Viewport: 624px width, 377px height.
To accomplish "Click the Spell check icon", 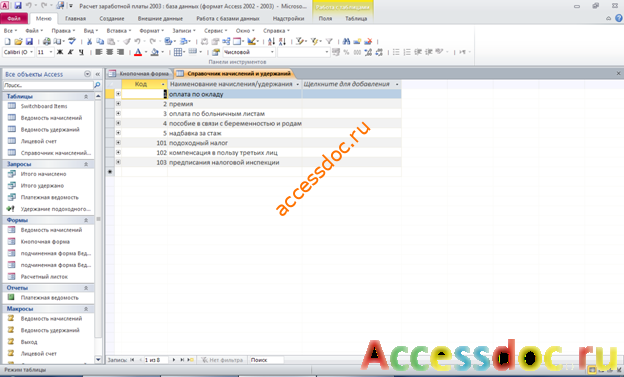I will pyautogui.click(x=72, y=41).
